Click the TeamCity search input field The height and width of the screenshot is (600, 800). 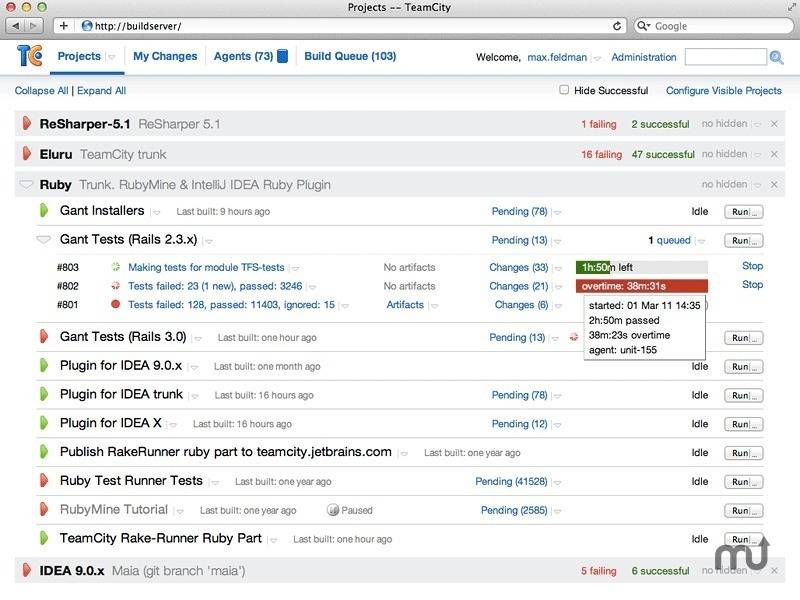tap(726, 57)
